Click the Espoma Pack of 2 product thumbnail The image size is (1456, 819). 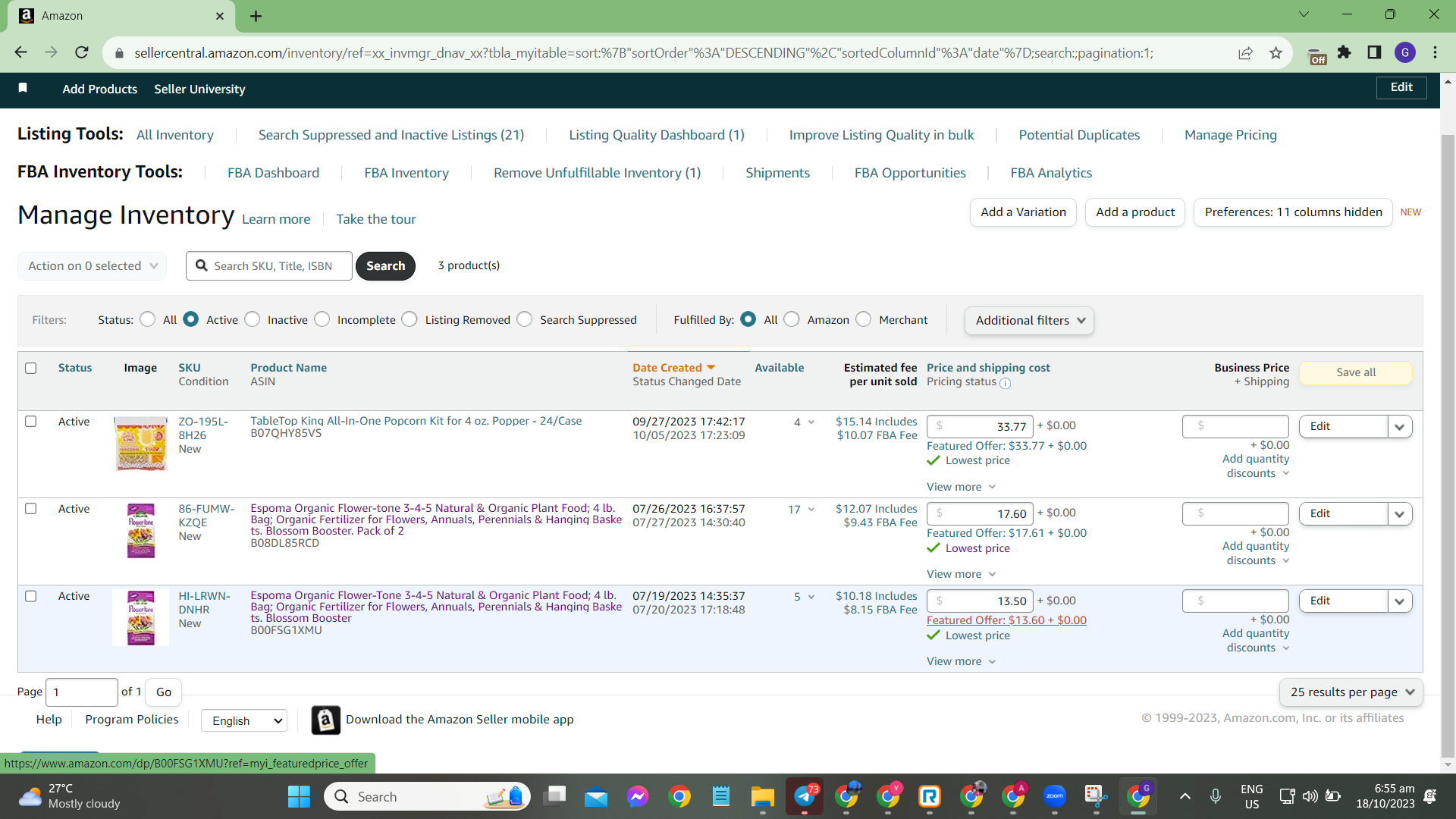(141, 531)
